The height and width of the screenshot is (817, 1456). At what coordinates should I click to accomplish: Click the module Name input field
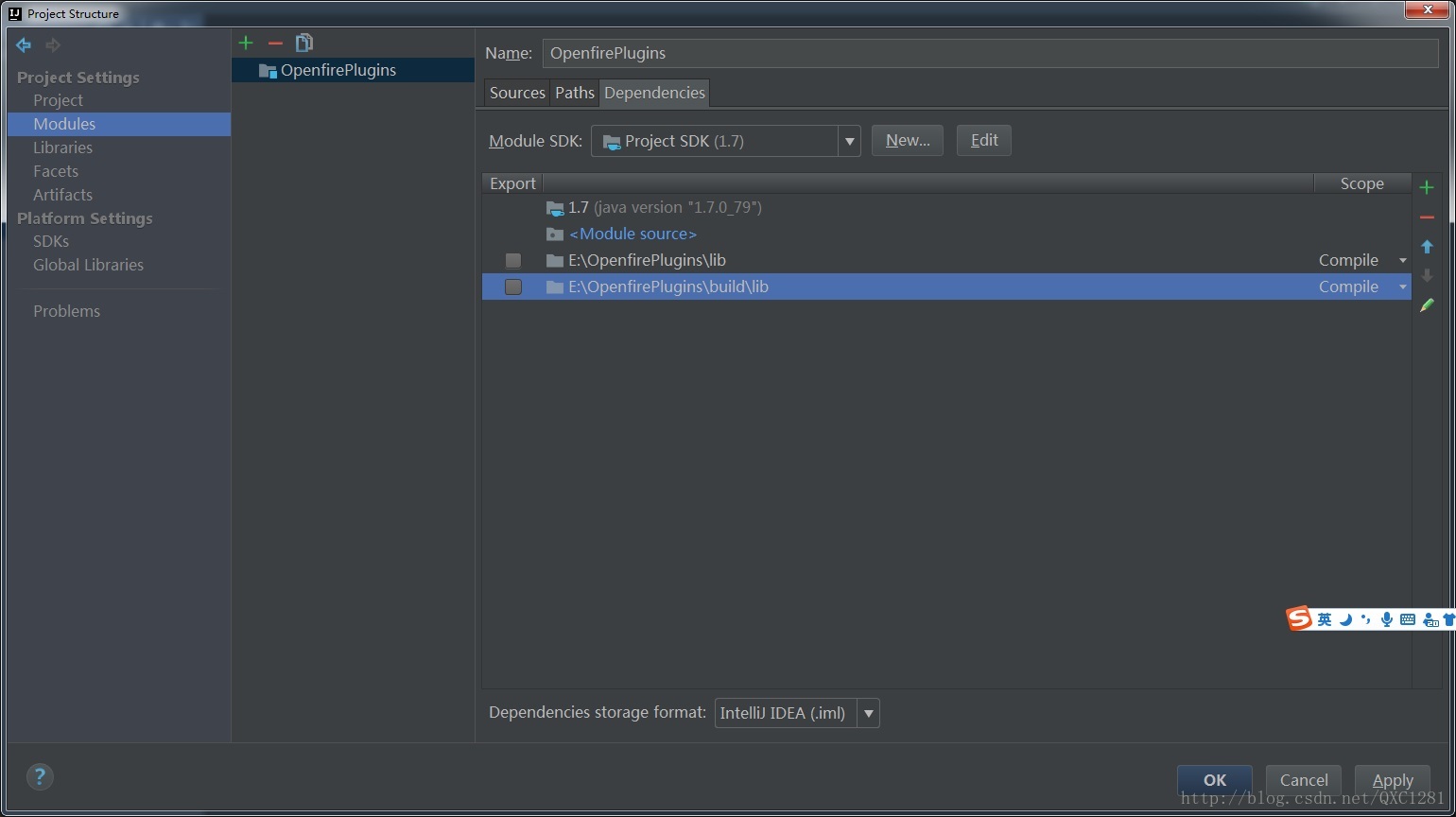coord(991,53)
